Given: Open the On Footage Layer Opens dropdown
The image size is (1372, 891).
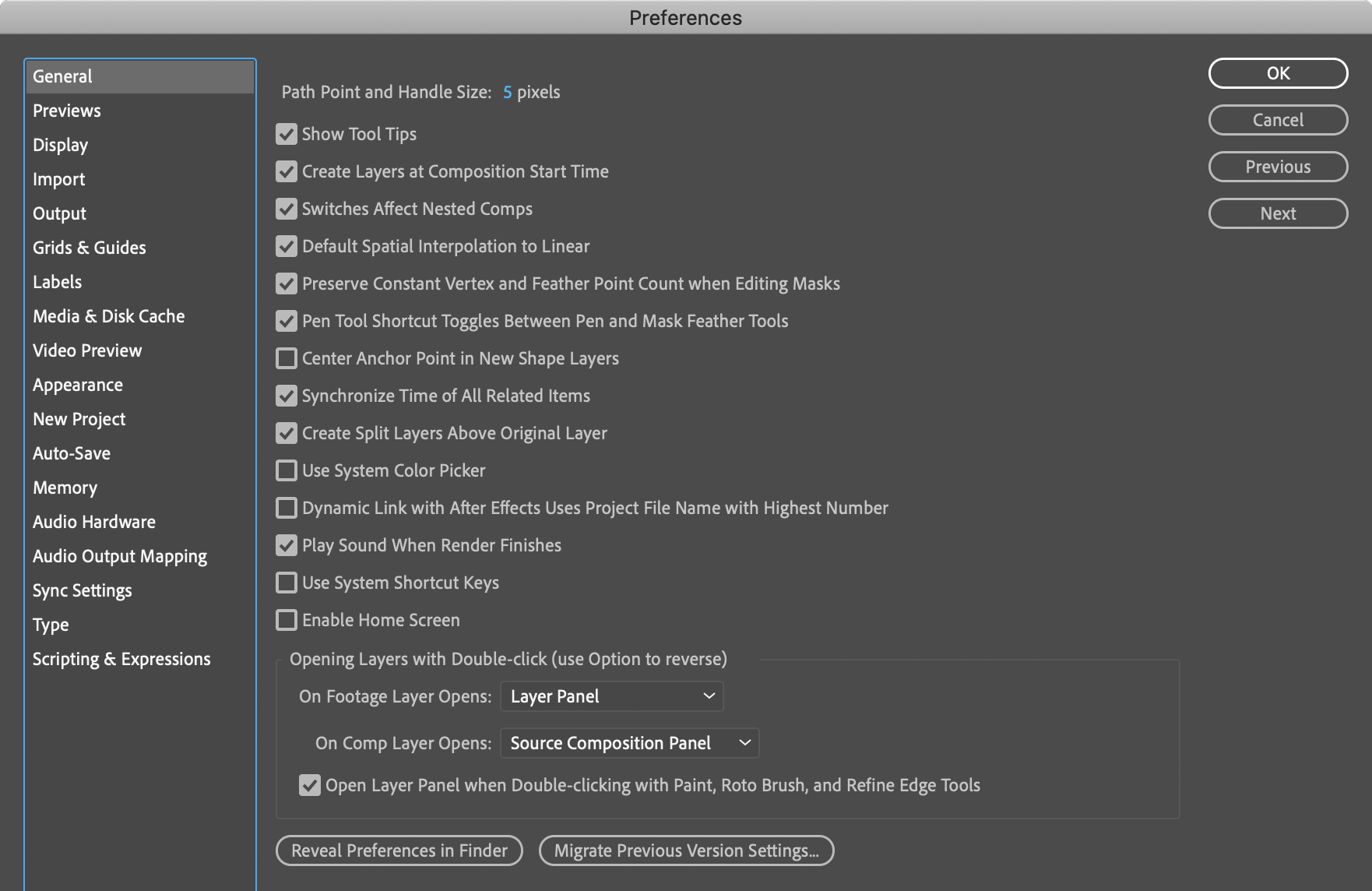Looking at the screenshot, I should [x=611, y=696].
